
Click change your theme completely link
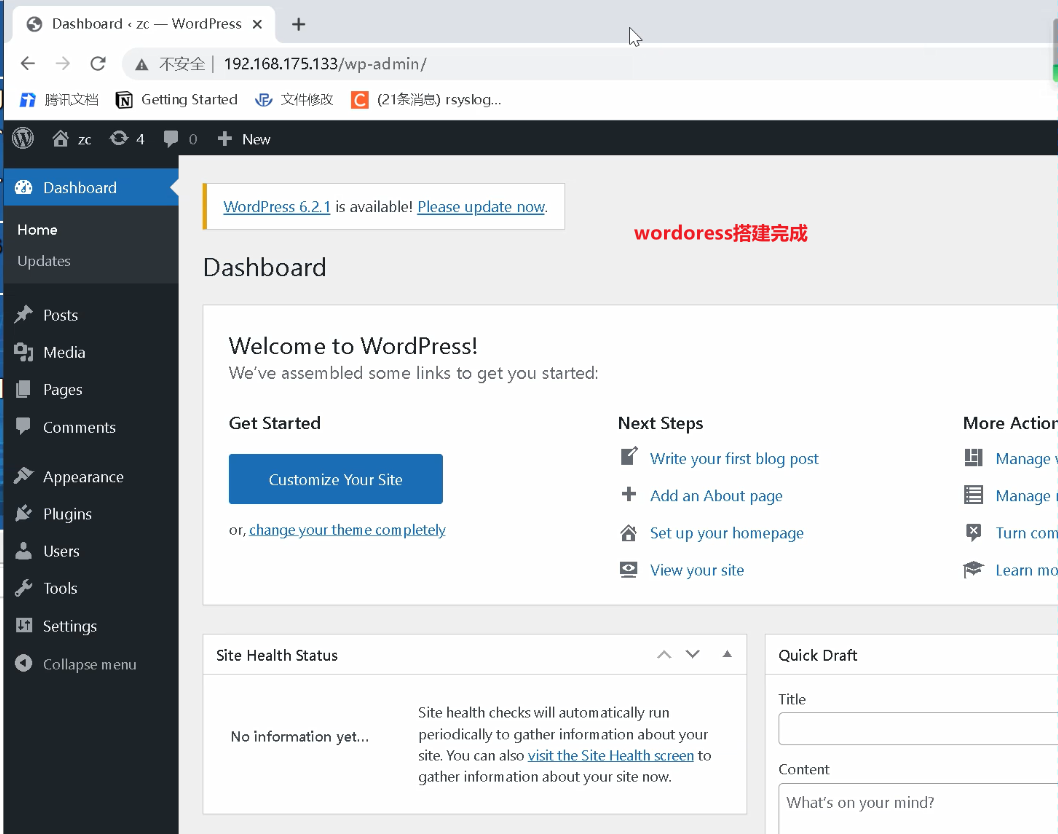(347, 530)
